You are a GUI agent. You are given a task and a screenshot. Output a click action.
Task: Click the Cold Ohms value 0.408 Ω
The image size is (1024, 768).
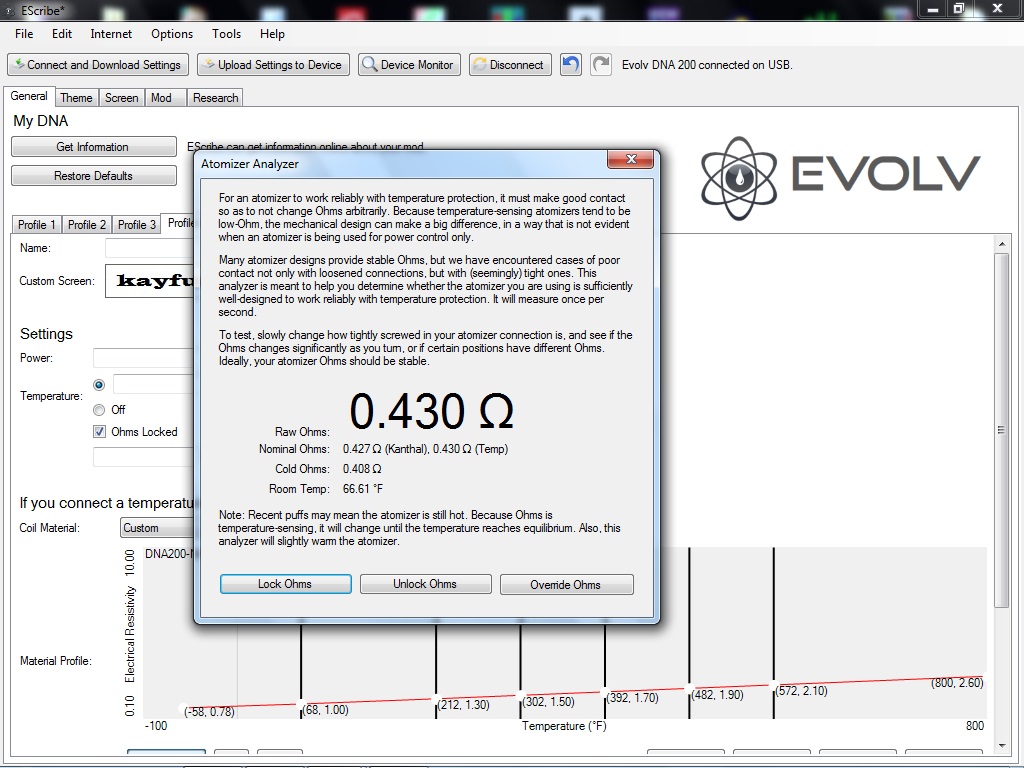[362, 469]
